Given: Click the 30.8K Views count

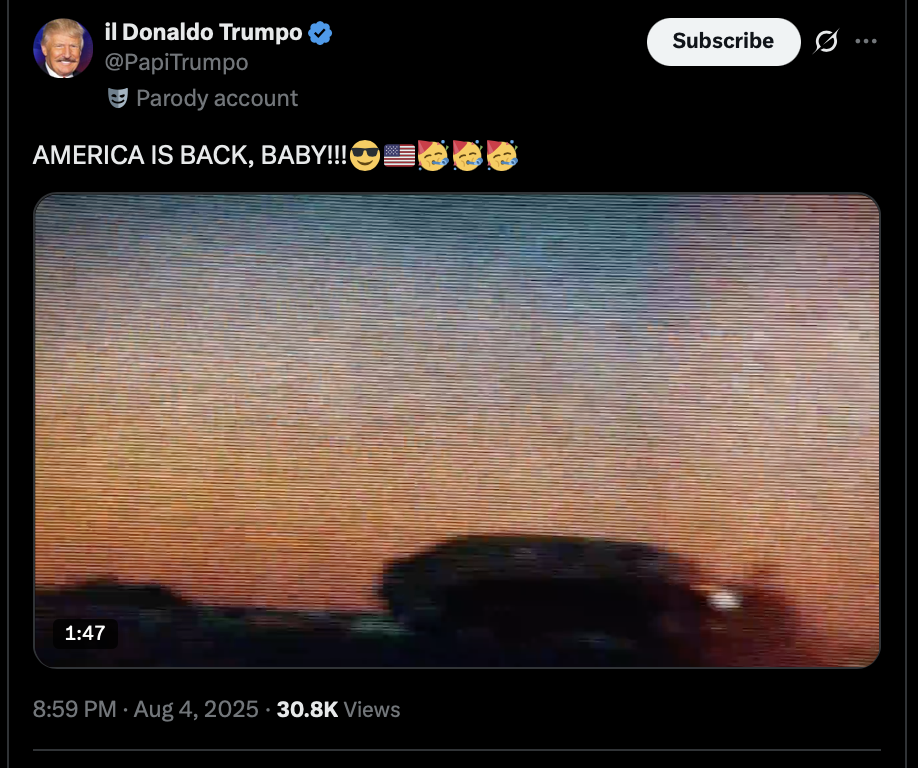Looking at the screenshot, I should click(x=338, y=709).
